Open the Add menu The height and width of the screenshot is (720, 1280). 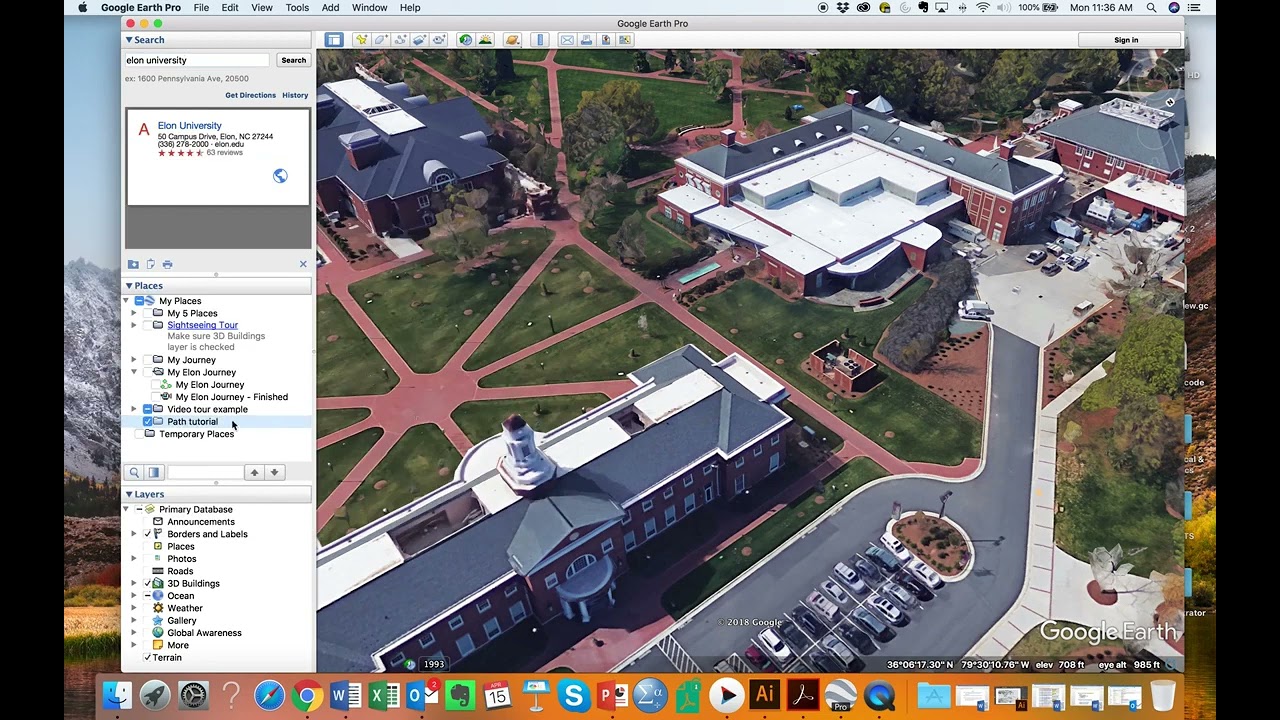click(x=331, y=7)
